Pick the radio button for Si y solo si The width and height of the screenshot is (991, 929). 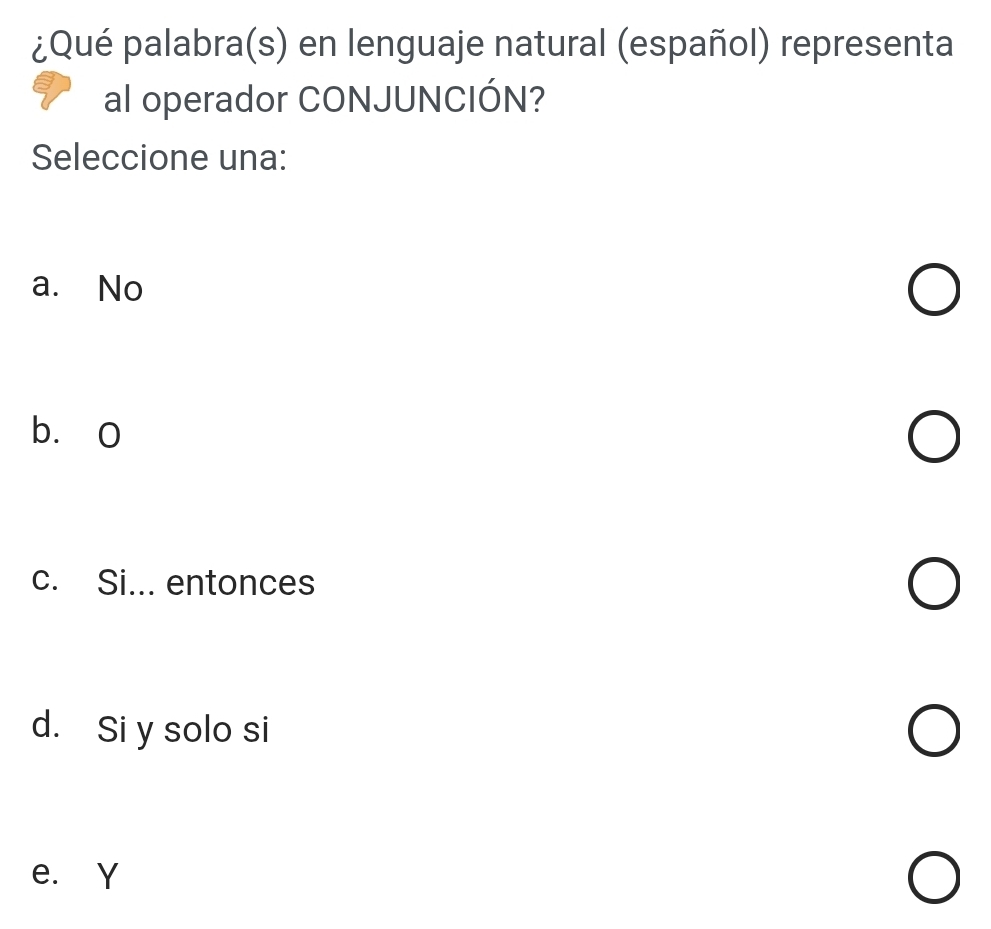click(935, 731)
